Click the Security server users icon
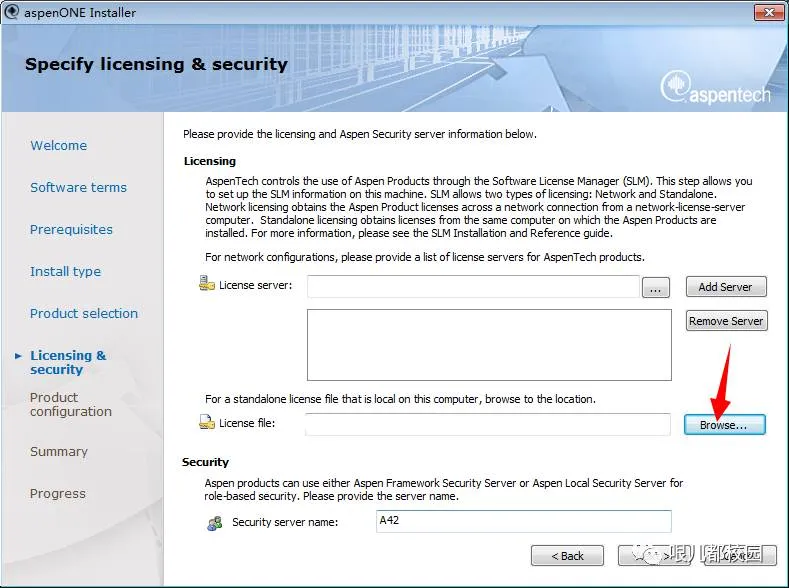 [215, 523]
